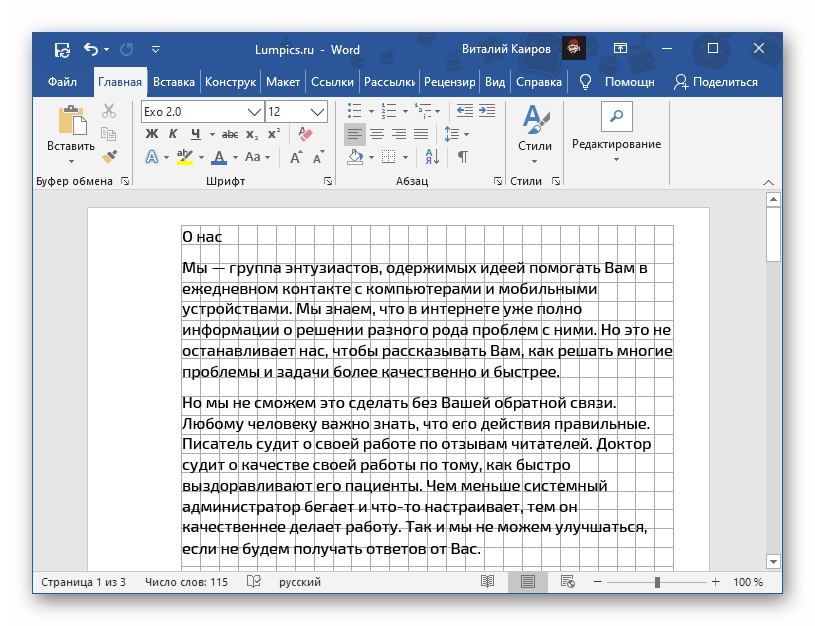Open the Exo 2.0 font name dropdown
Screen dimensions: 815x626
[254, 111]
